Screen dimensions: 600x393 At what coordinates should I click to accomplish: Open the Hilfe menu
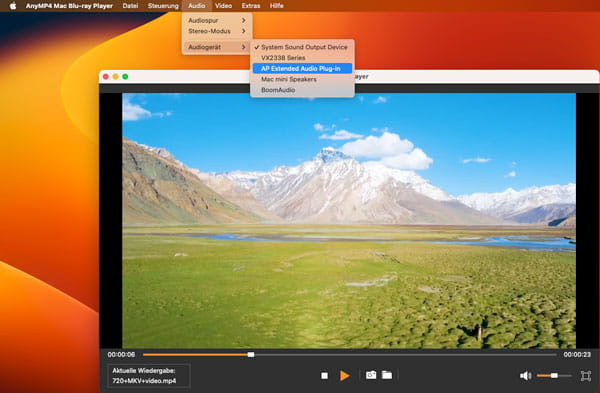pos(276,6)
